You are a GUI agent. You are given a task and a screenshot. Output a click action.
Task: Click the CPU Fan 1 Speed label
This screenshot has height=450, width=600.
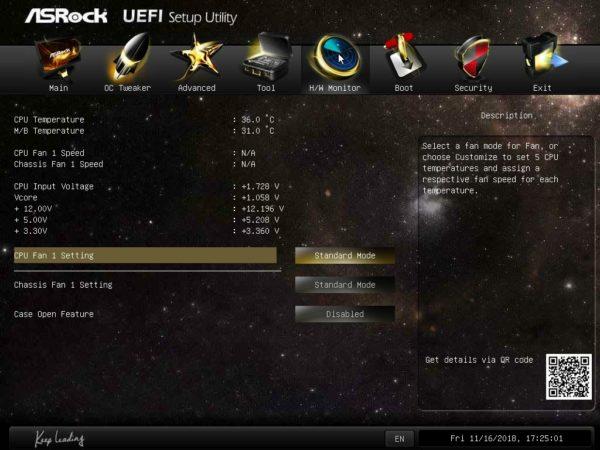click(49, 153)
